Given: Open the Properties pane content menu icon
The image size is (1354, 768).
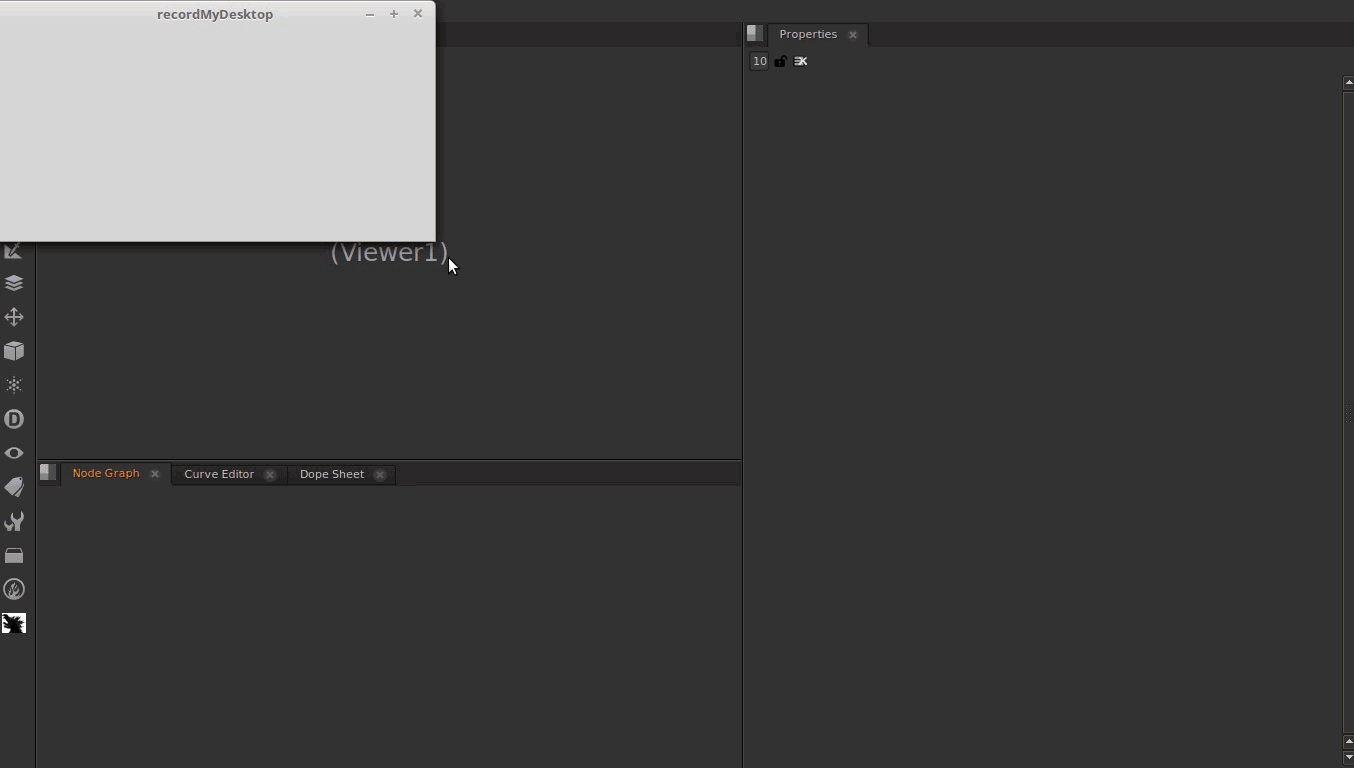Looking at the screenshot, I should tap(755, 33).
